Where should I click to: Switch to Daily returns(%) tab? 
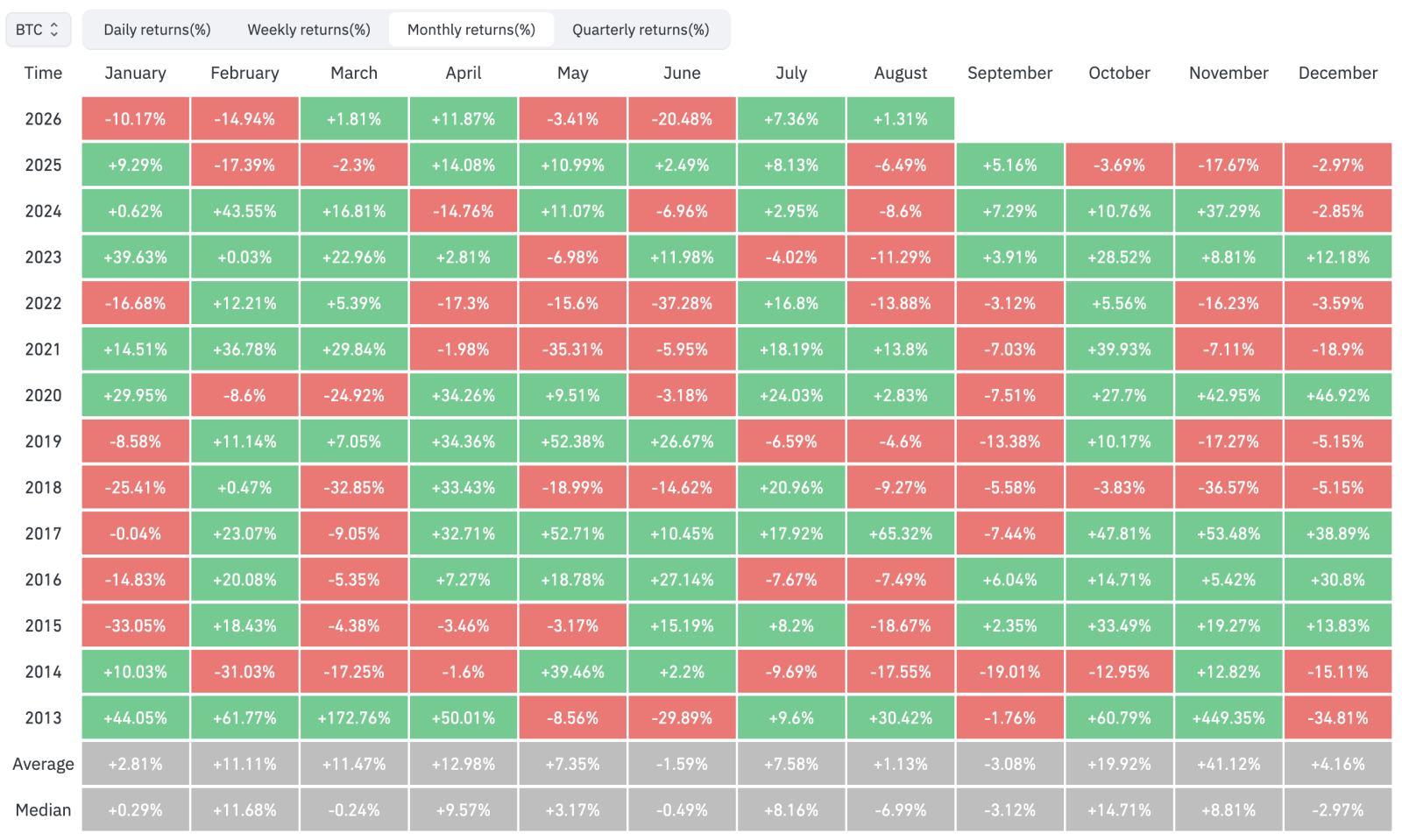tap(157, 30)
